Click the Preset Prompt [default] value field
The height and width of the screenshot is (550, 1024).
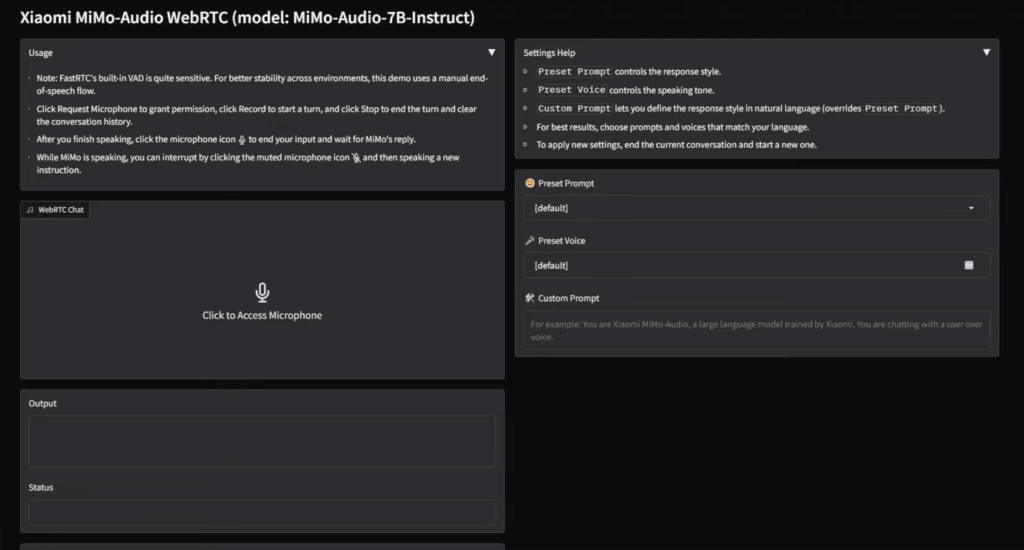[740, 208]
